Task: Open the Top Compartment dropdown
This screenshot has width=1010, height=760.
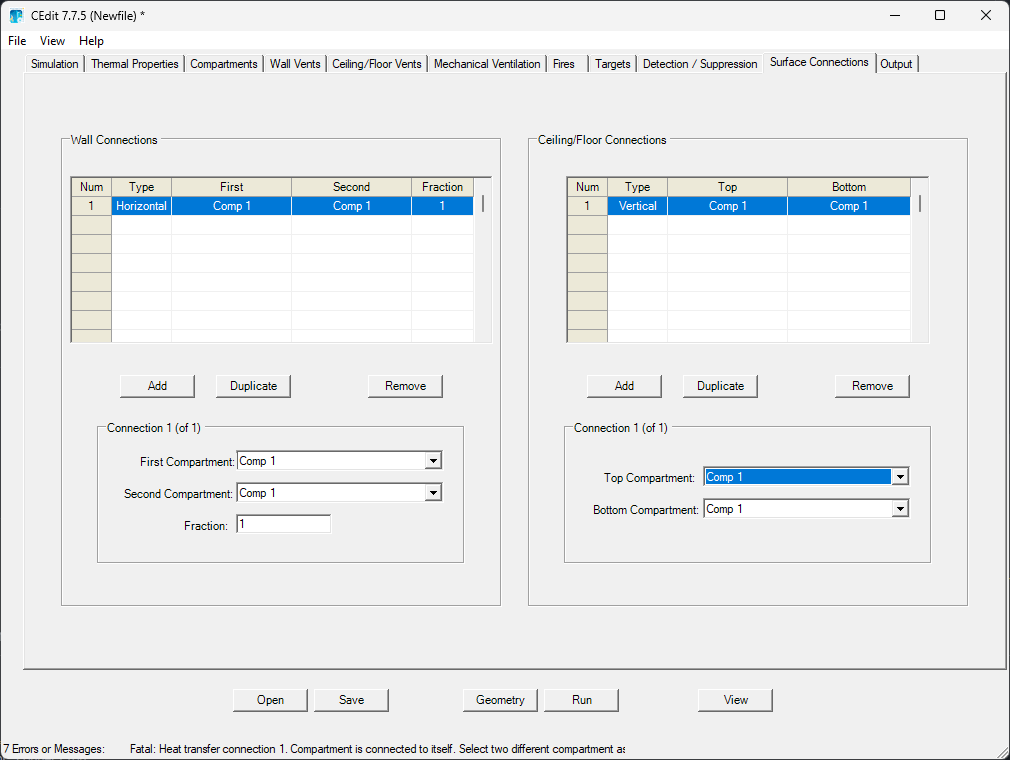Action: coord(900,477)
